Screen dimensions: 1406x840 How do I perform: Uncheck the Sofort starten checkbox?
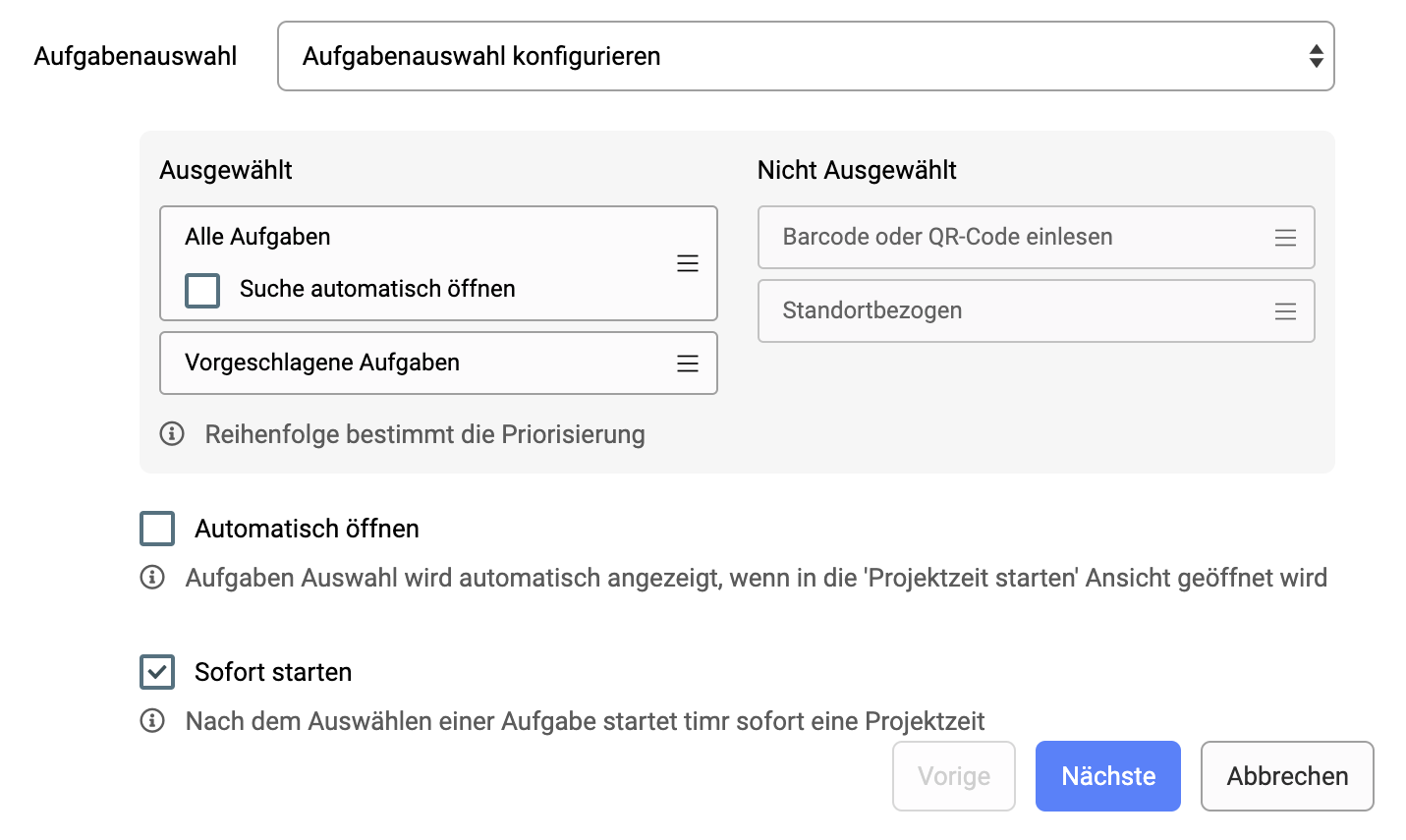point(157,672)
